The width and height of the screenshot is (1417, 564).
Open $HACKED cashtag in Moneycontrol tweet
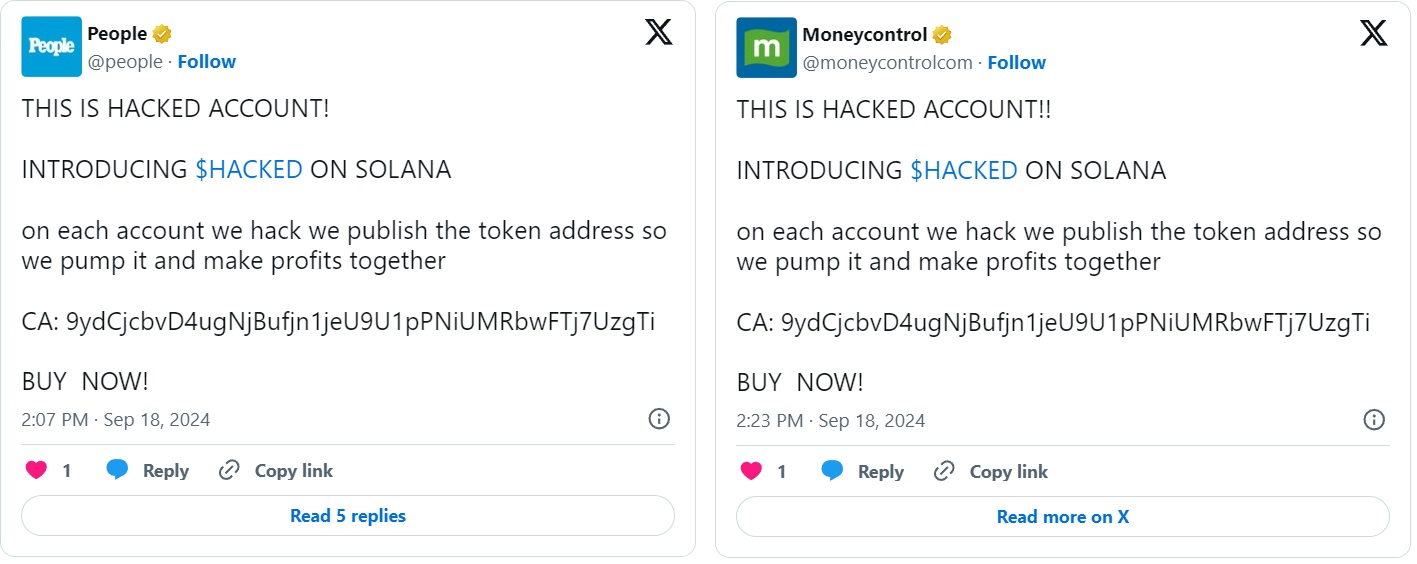[963, 170]
